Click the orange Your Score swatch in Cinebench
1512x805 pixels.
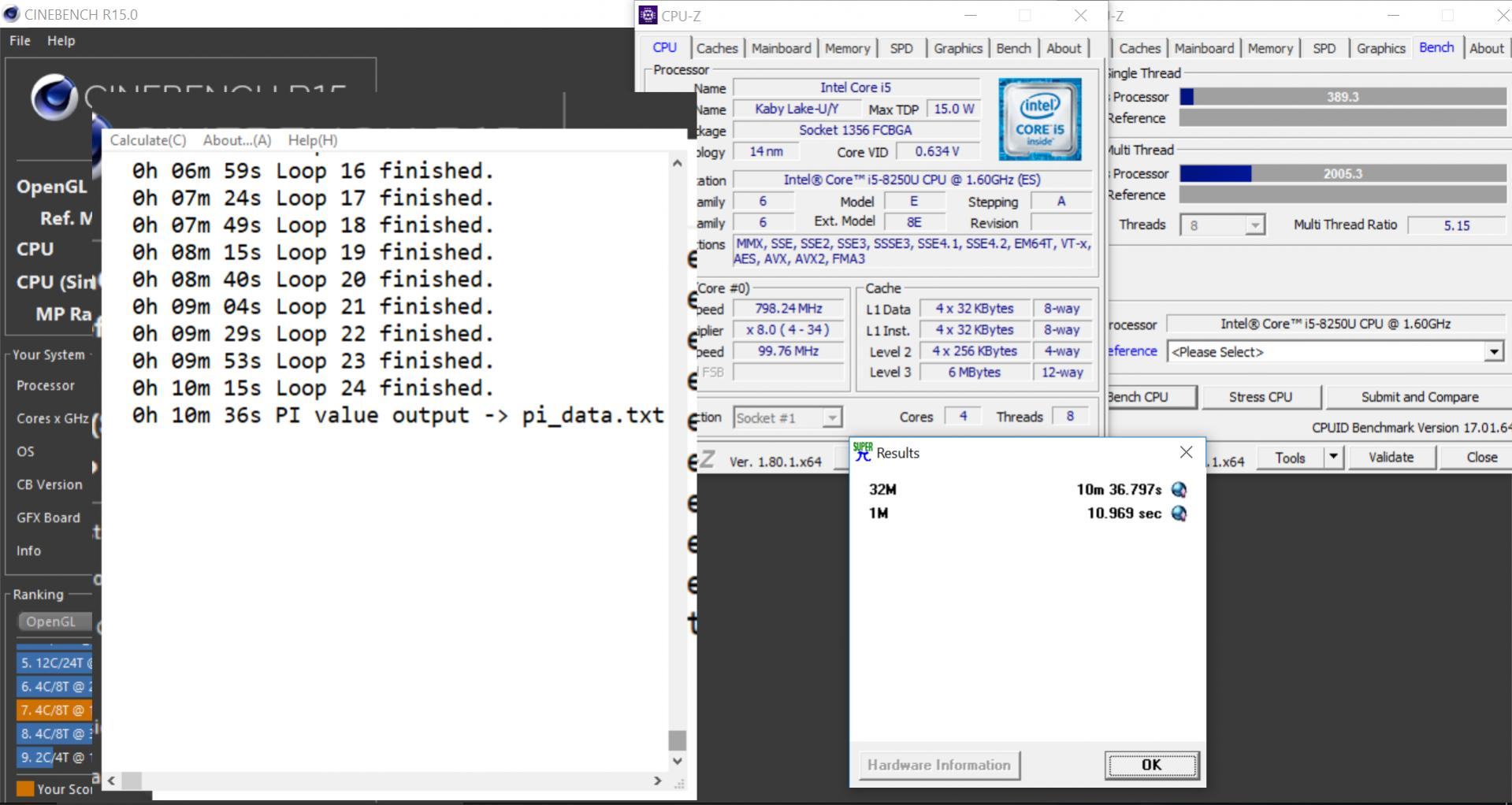pos(25,788)
